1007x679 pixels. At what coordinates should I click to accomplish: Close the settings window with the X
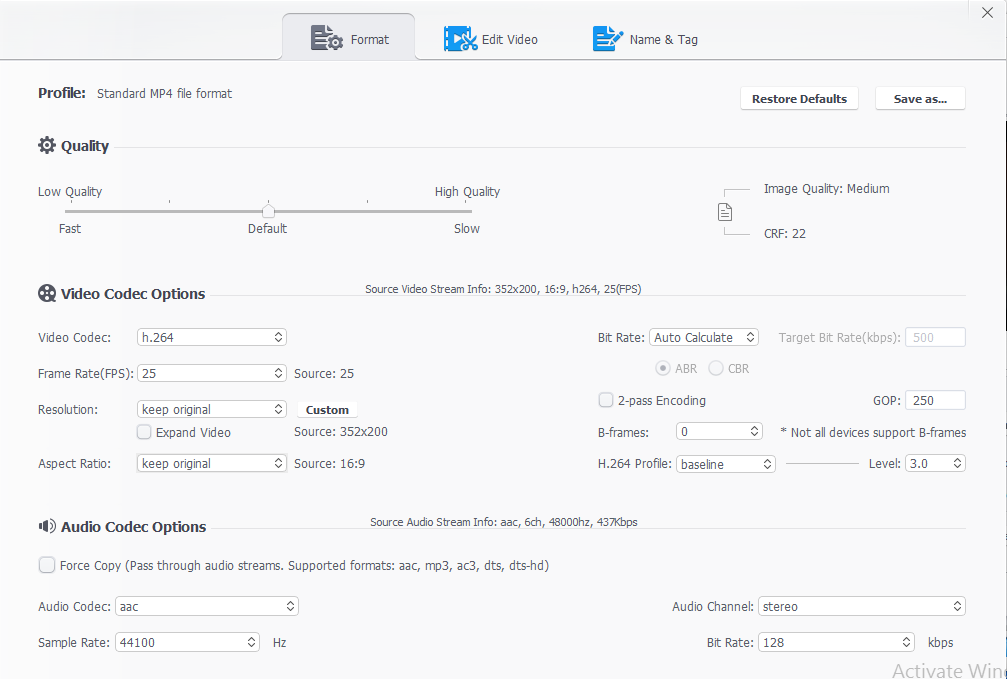point(987,13)
